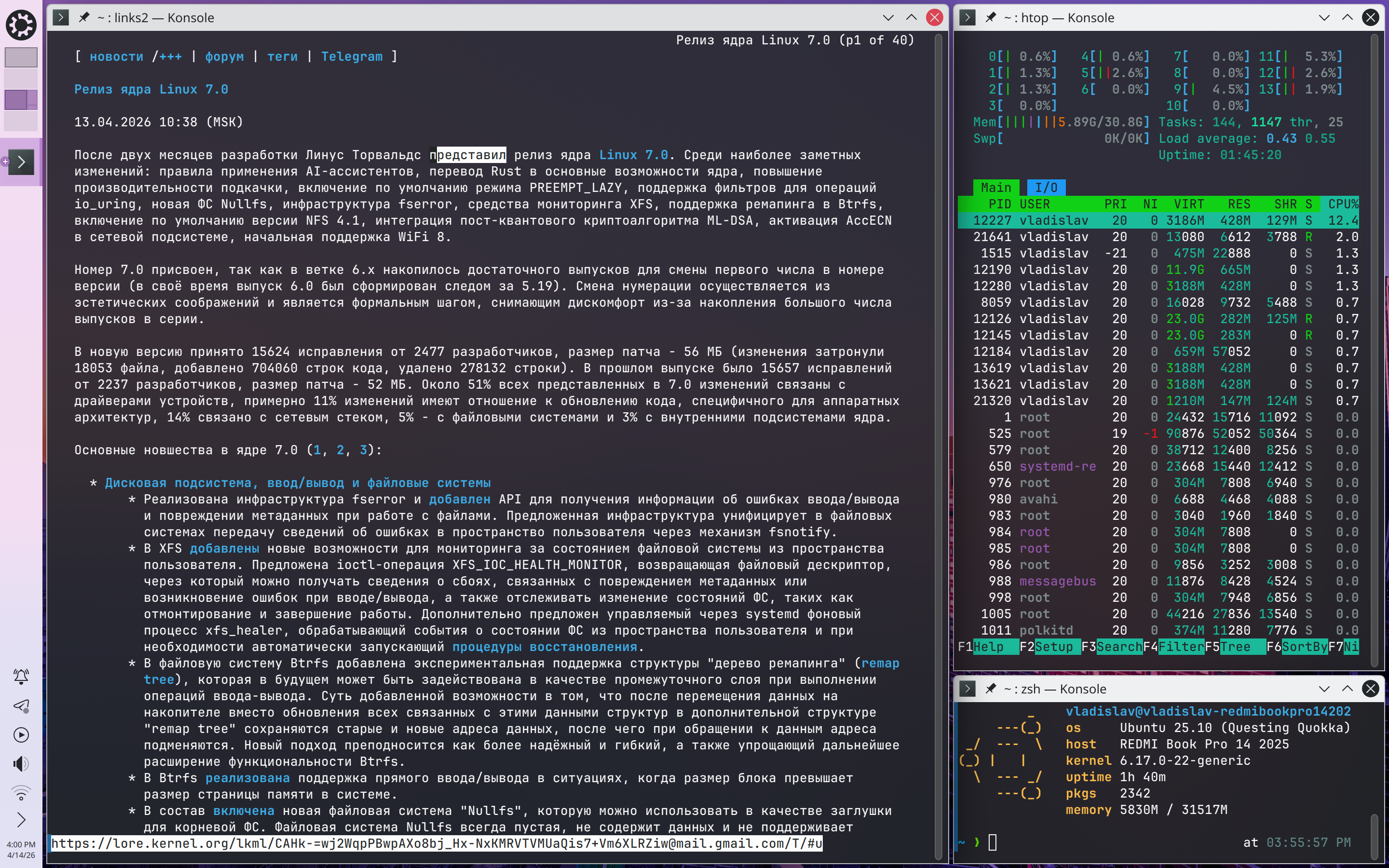The height and width of the screenshot is (868, 1389).
Task: Expand hidden system tray icons arrow
Action: tap(21, 820)
